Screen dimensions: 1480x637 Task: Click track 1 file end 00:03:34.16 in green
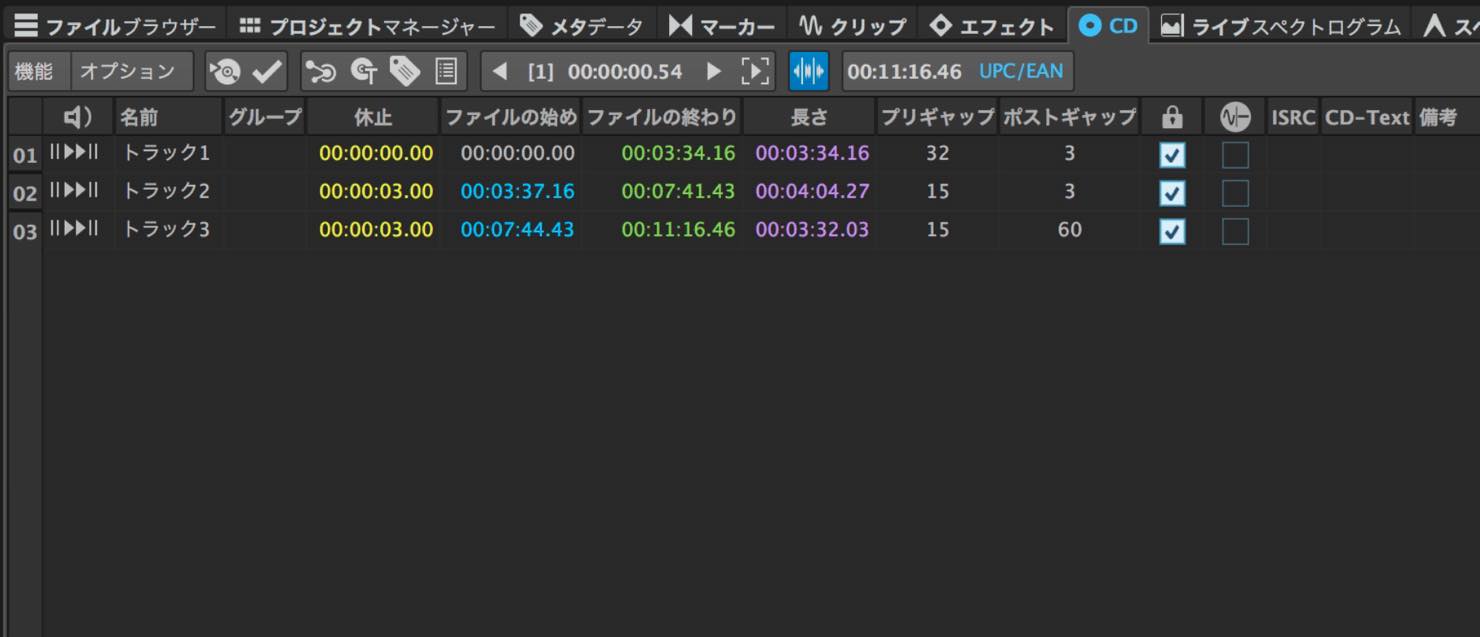[x=678, y=153]
